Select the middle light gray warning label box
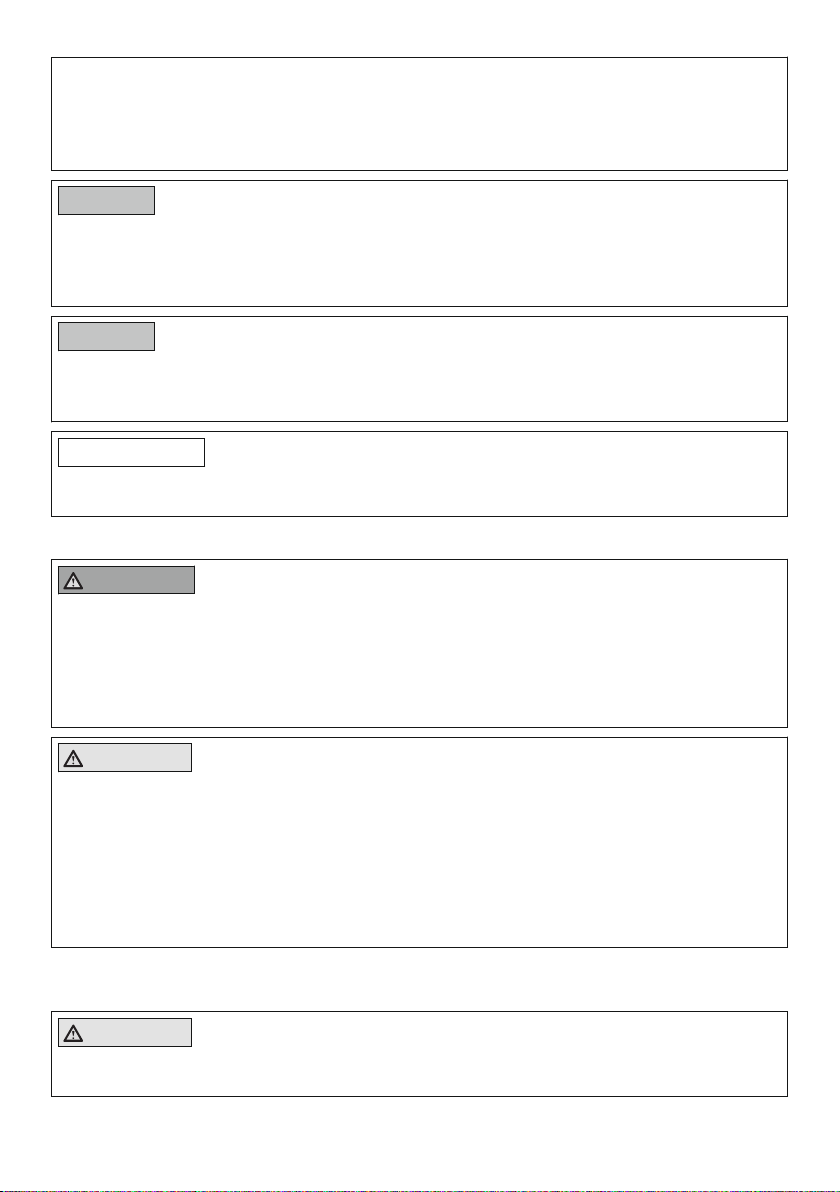This screenshot has height=1192, width=840. (x=125, y=758)
